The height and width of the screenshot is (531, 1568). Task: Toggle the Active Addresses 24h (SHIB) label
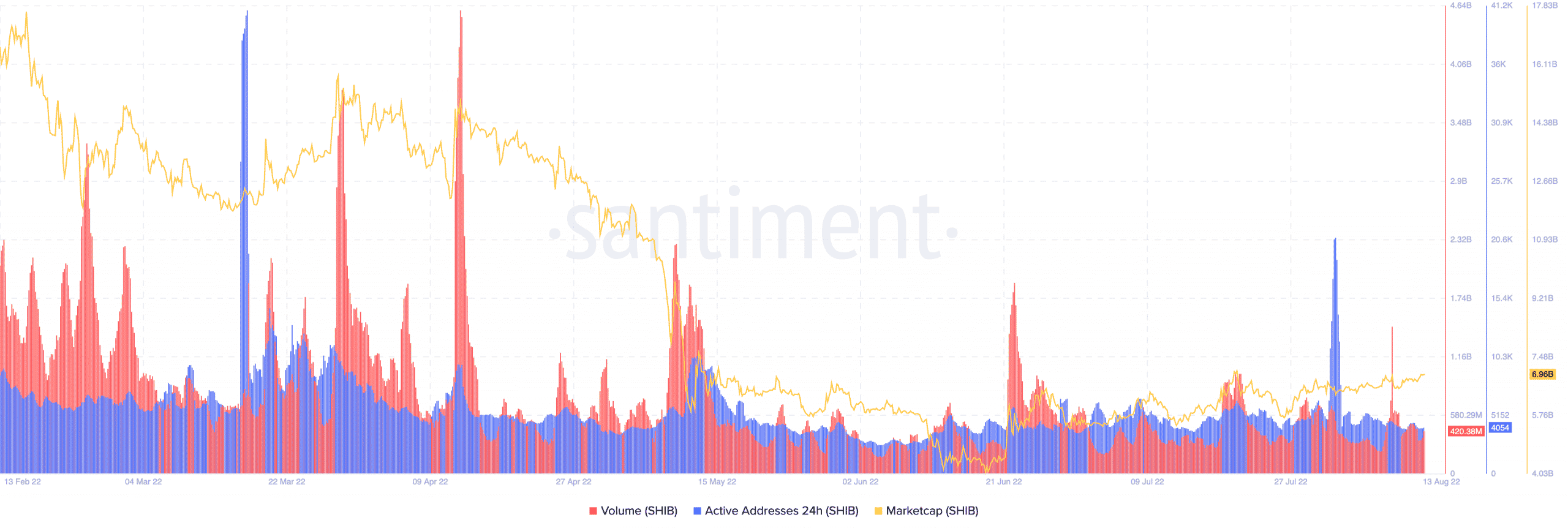click(782, 511)
